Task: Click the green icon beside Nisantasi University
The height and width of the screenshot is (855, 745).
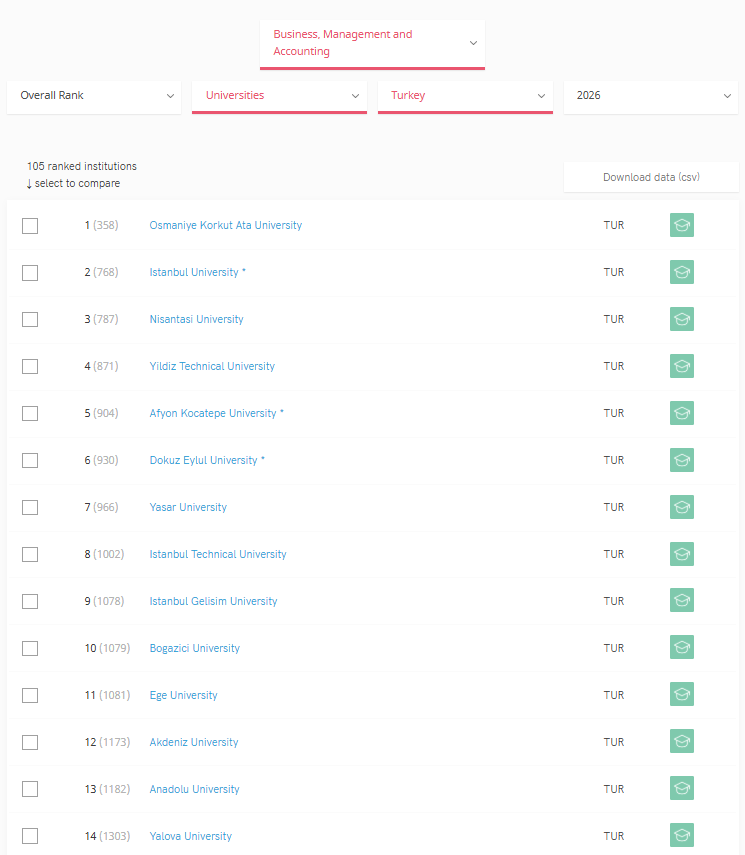Action: click(x=681, y=319)
